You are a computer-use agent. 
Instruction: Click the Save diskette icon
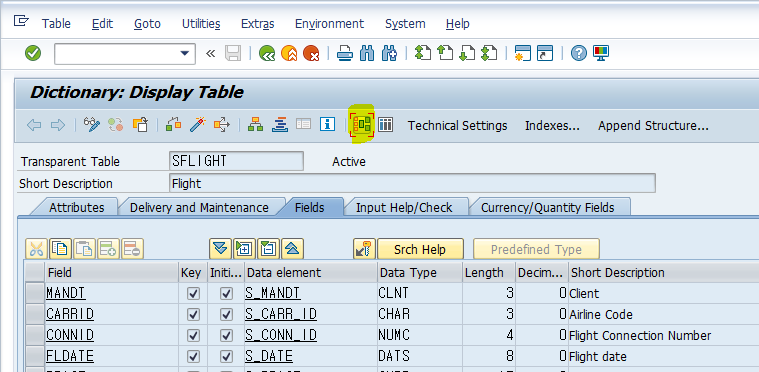[233, 53]
